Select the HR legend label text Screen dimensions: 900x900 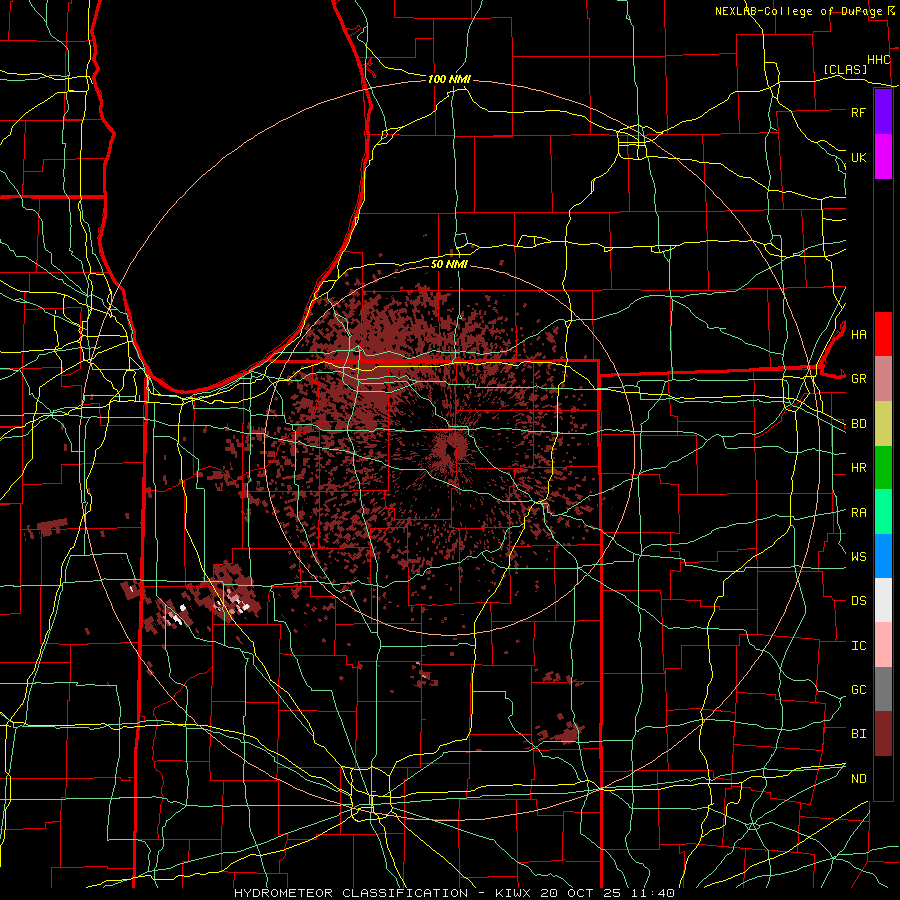click(x=858, y=468)
